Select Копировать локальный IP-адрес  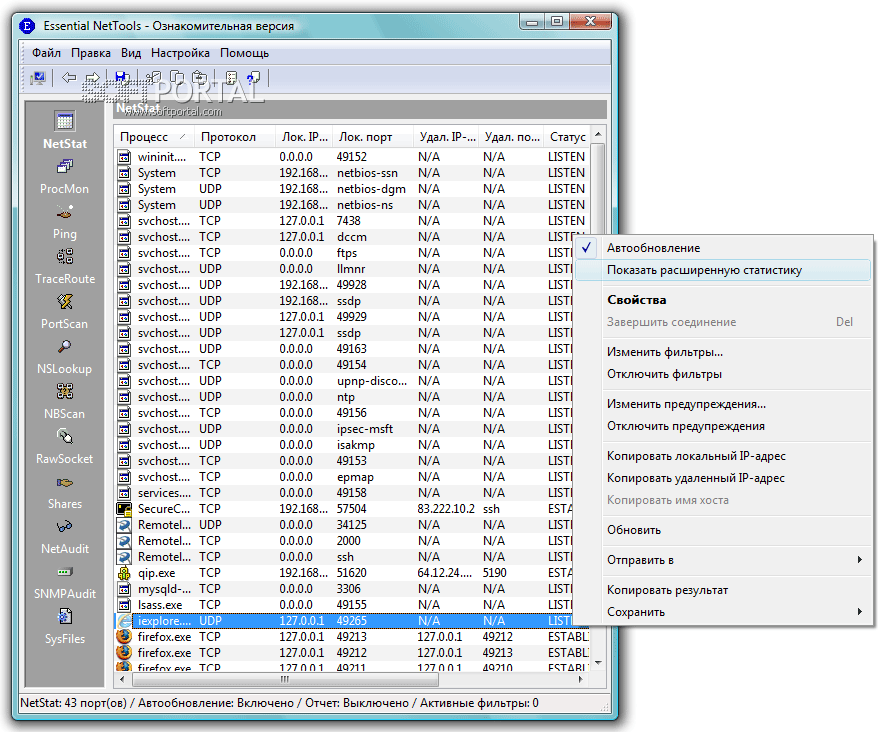[x=723, y=456]
